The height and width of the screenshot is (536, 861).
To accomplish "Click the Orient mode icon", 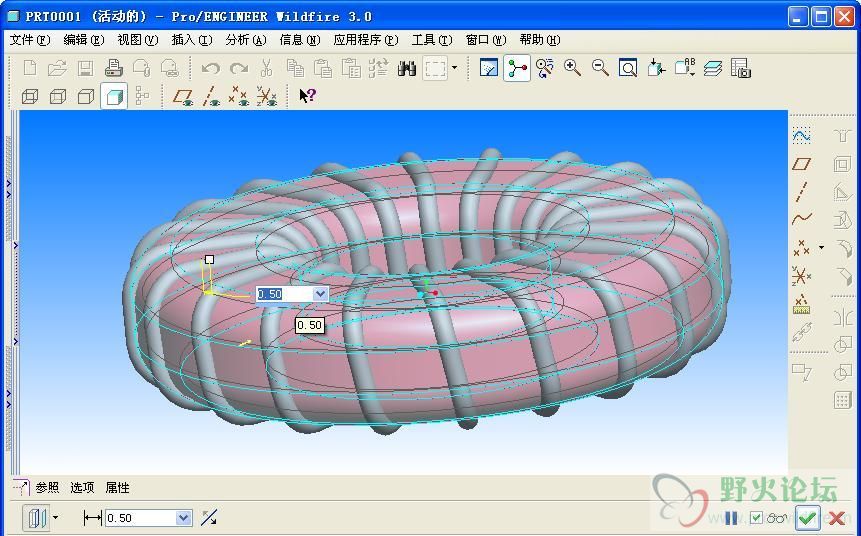I will (x=545, y=68).
